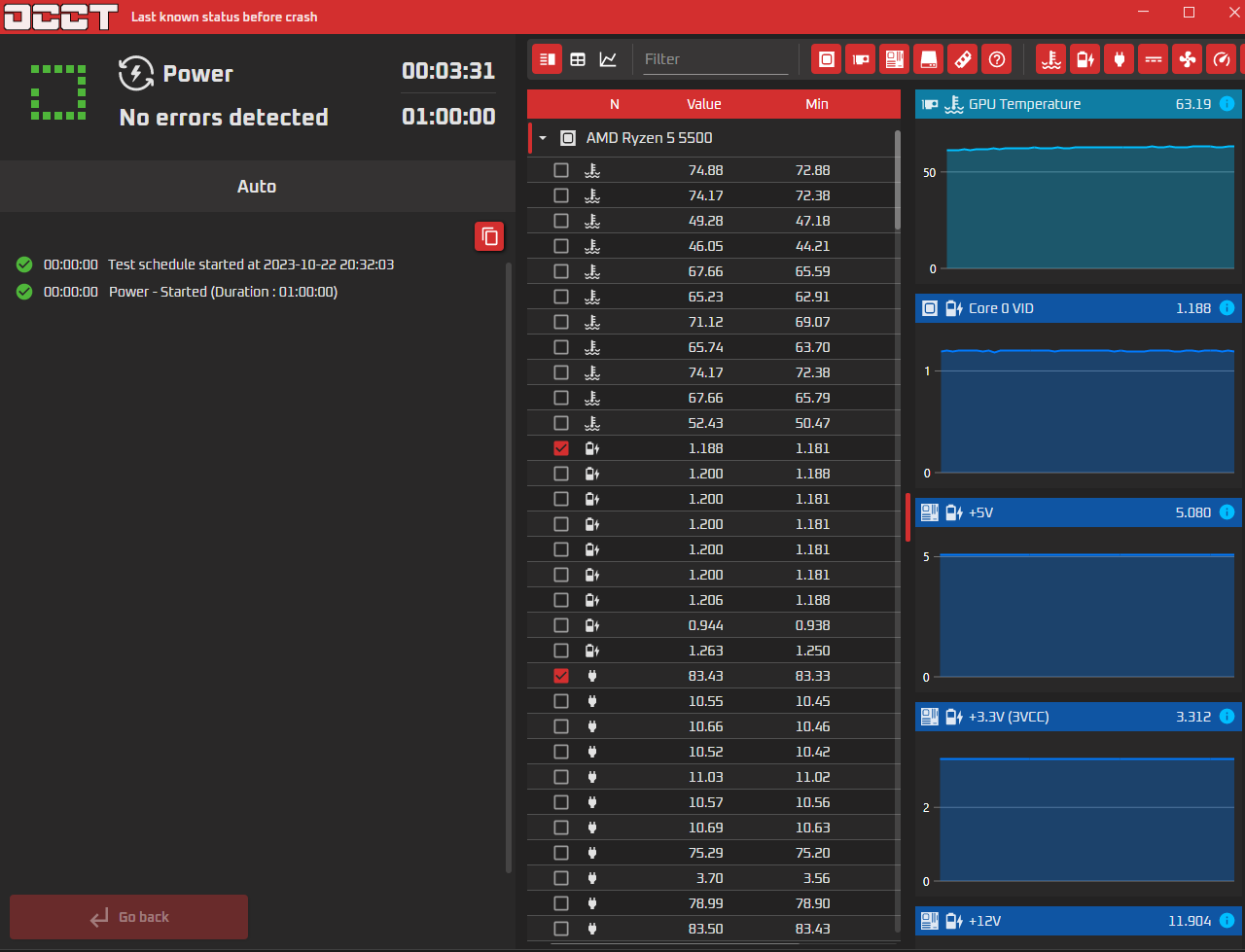Check the box for the 71.12 temperature row
1245x952 pixels.
coord(561,322)
